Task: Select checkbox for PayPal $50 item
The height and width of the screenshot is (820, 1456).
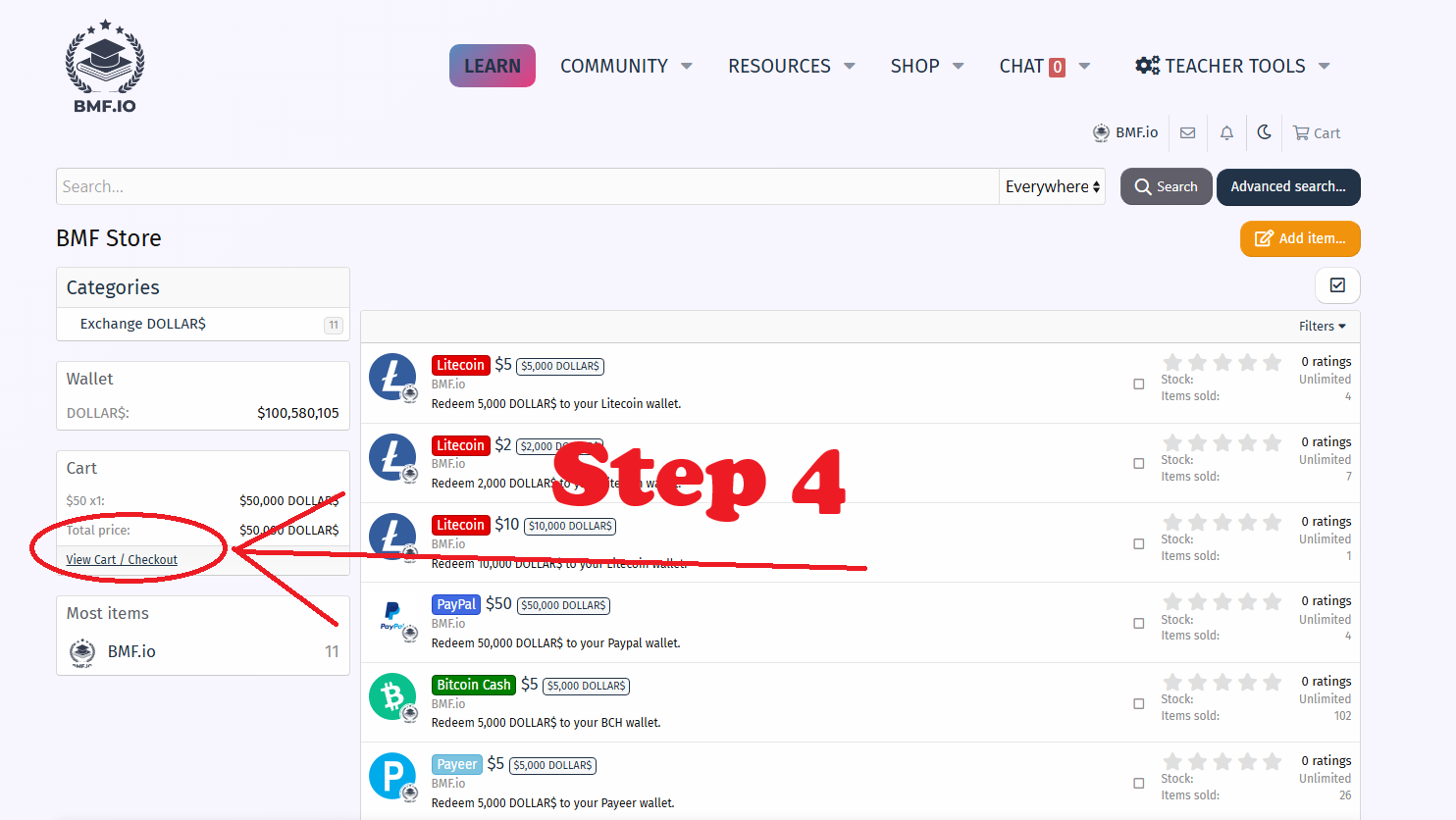Action: click(1139, 624)
